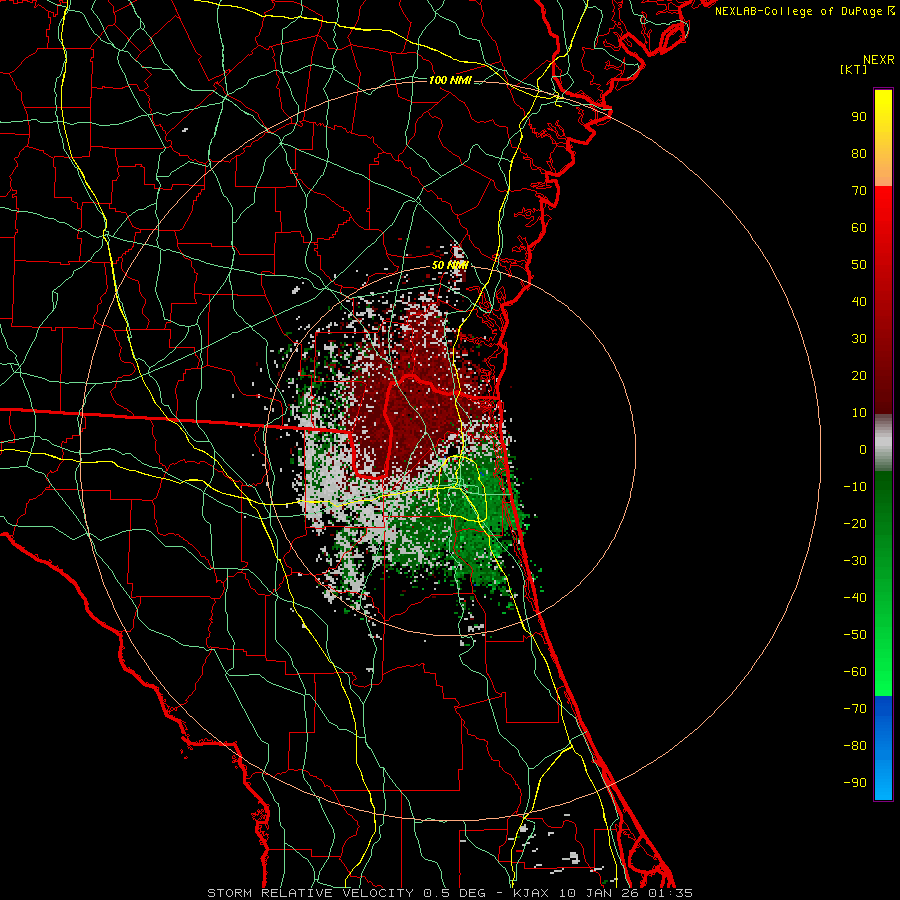Click the -50 value on velocity scale
Image resolution: width=900 pixels, height=900 pixels.
coord(855,635)
